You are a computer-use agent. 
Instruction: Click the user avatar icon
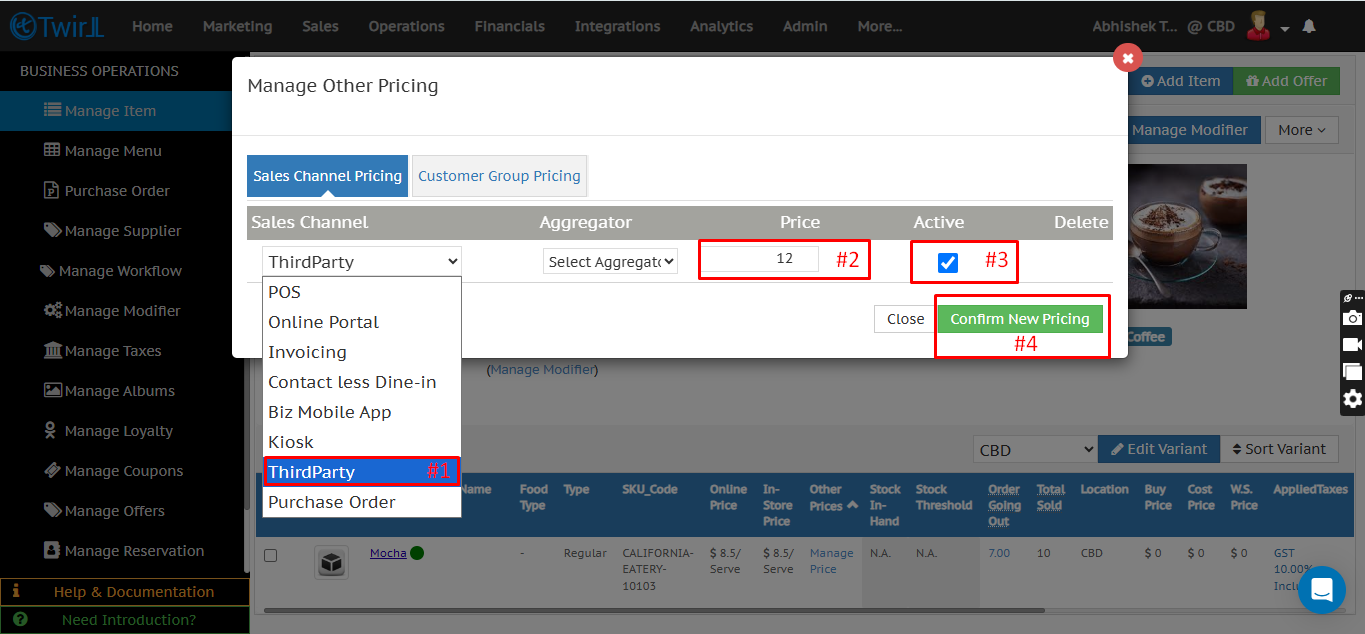pos(1258,27)
